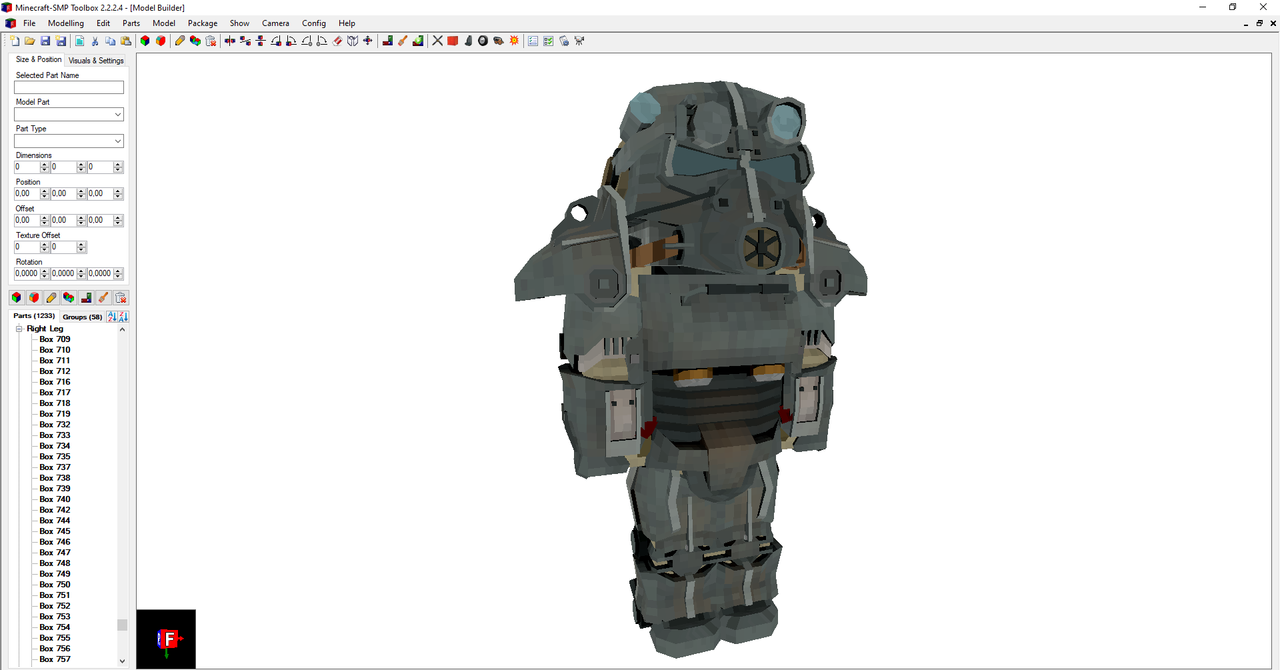Click the black tire wheel toolbar icon
The width and height of the screenshot is (1280, 670).
tap(483, 41)
